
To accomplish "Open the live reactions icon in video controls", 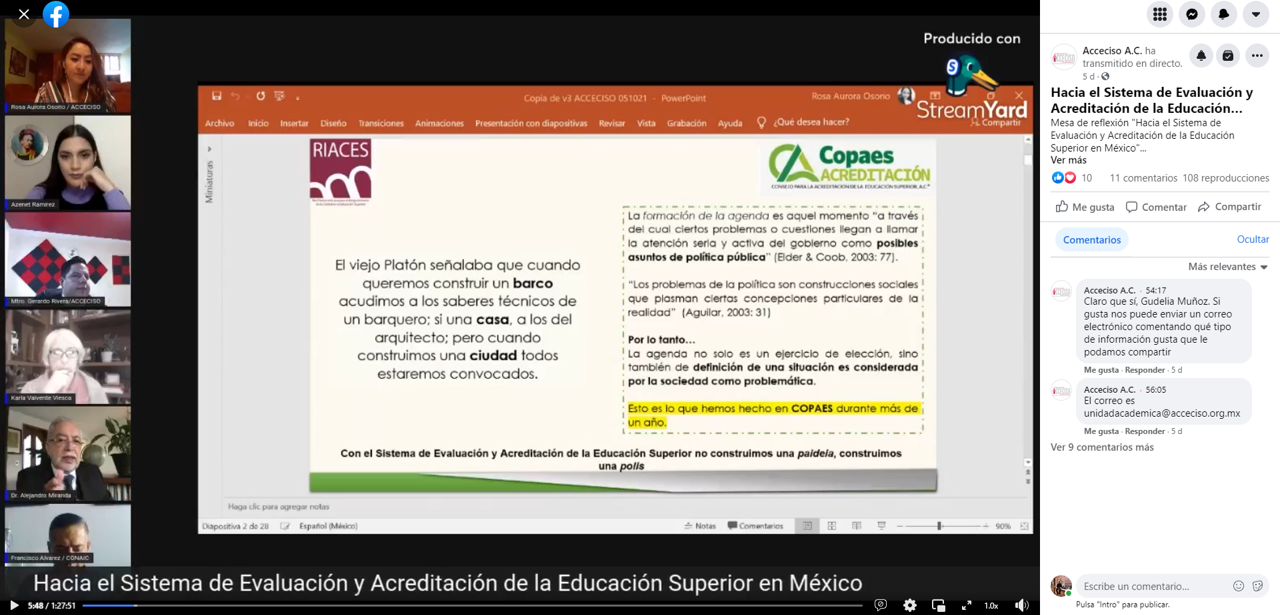I will [x=881, y=605].
